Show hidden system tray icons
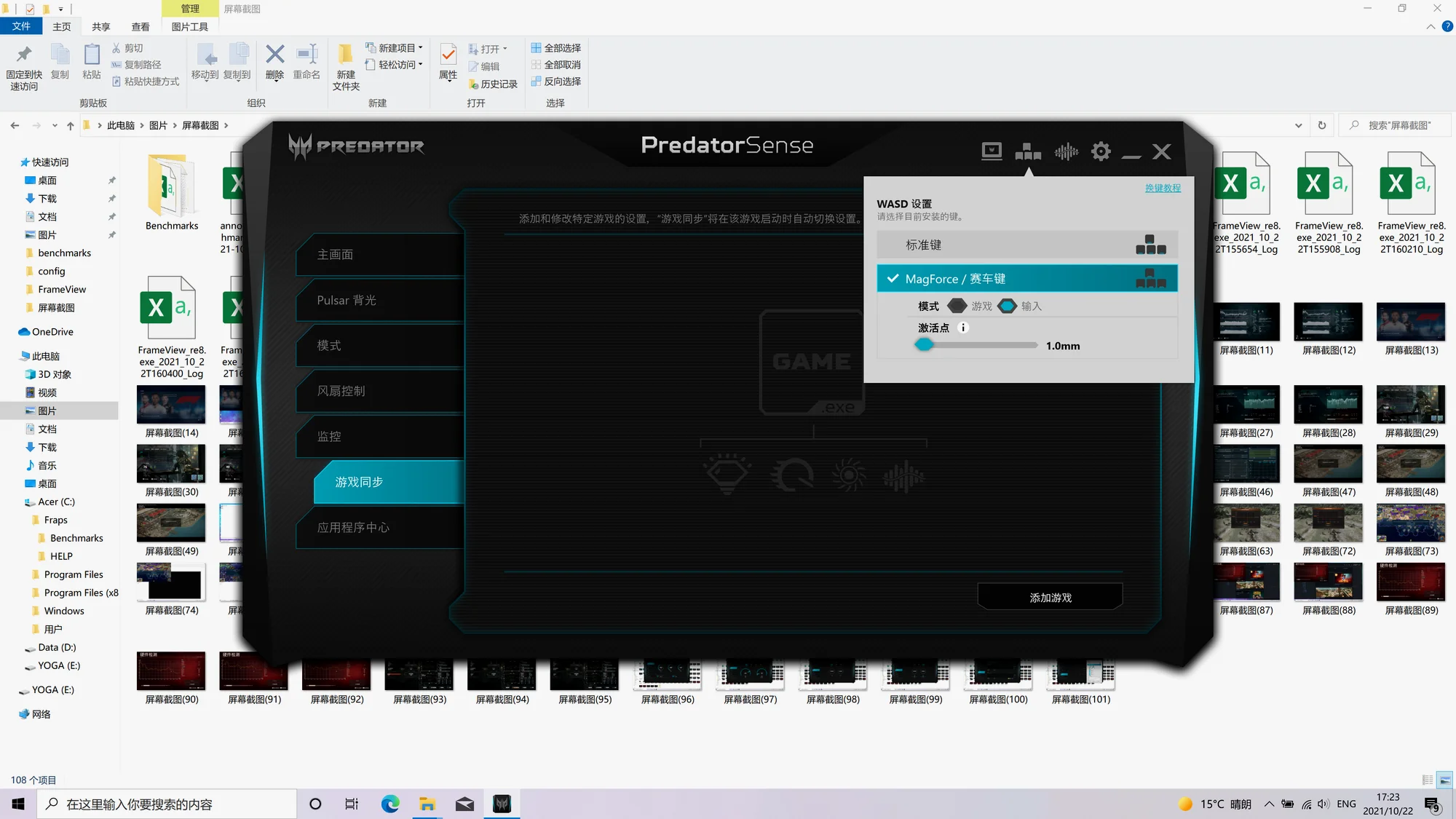 1269,804
